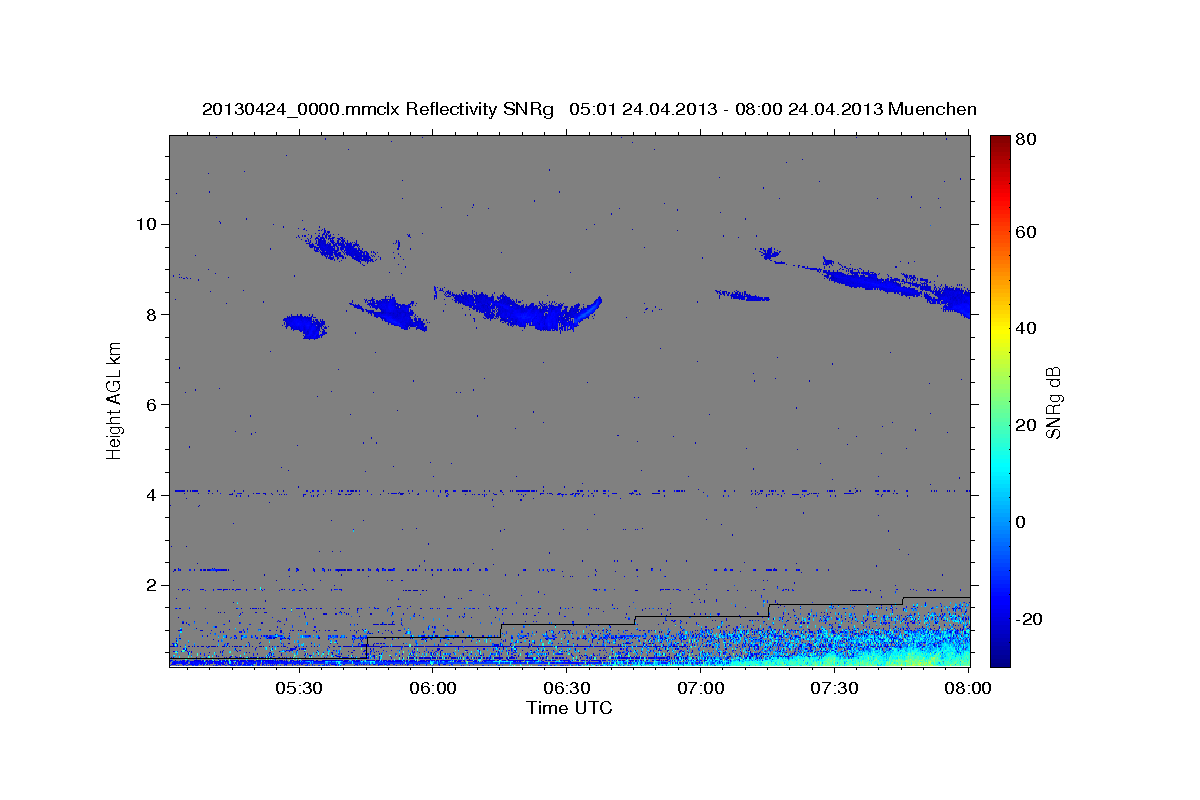The height and width of the screenshot is (800, 1200).
Task: Click the colorbar value -20
Action: pos(1031,619)
